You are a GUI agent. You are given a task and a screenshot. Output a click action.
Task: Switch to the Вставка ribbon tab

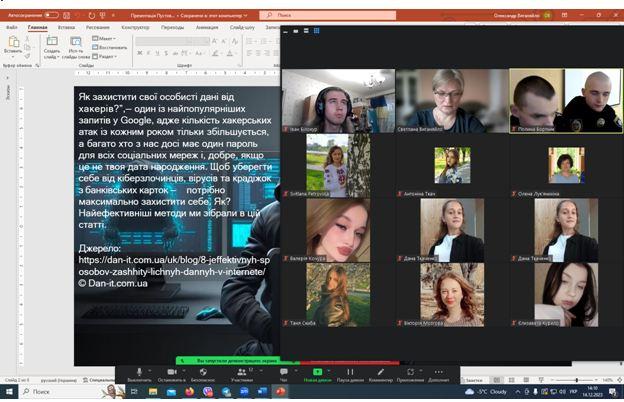pyautogui.click(x=66, y=27)
